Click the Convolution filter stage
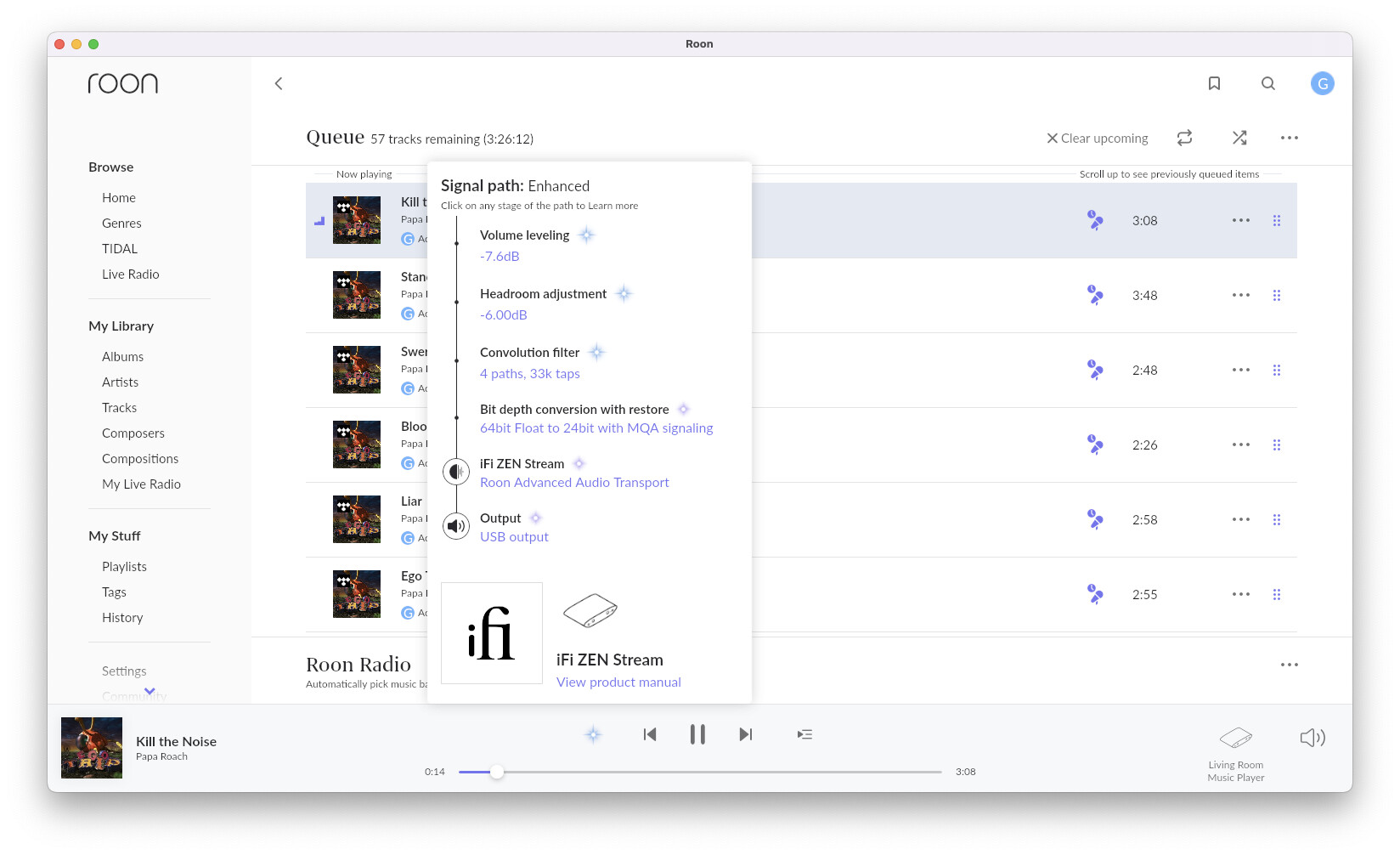 (529, 353)
